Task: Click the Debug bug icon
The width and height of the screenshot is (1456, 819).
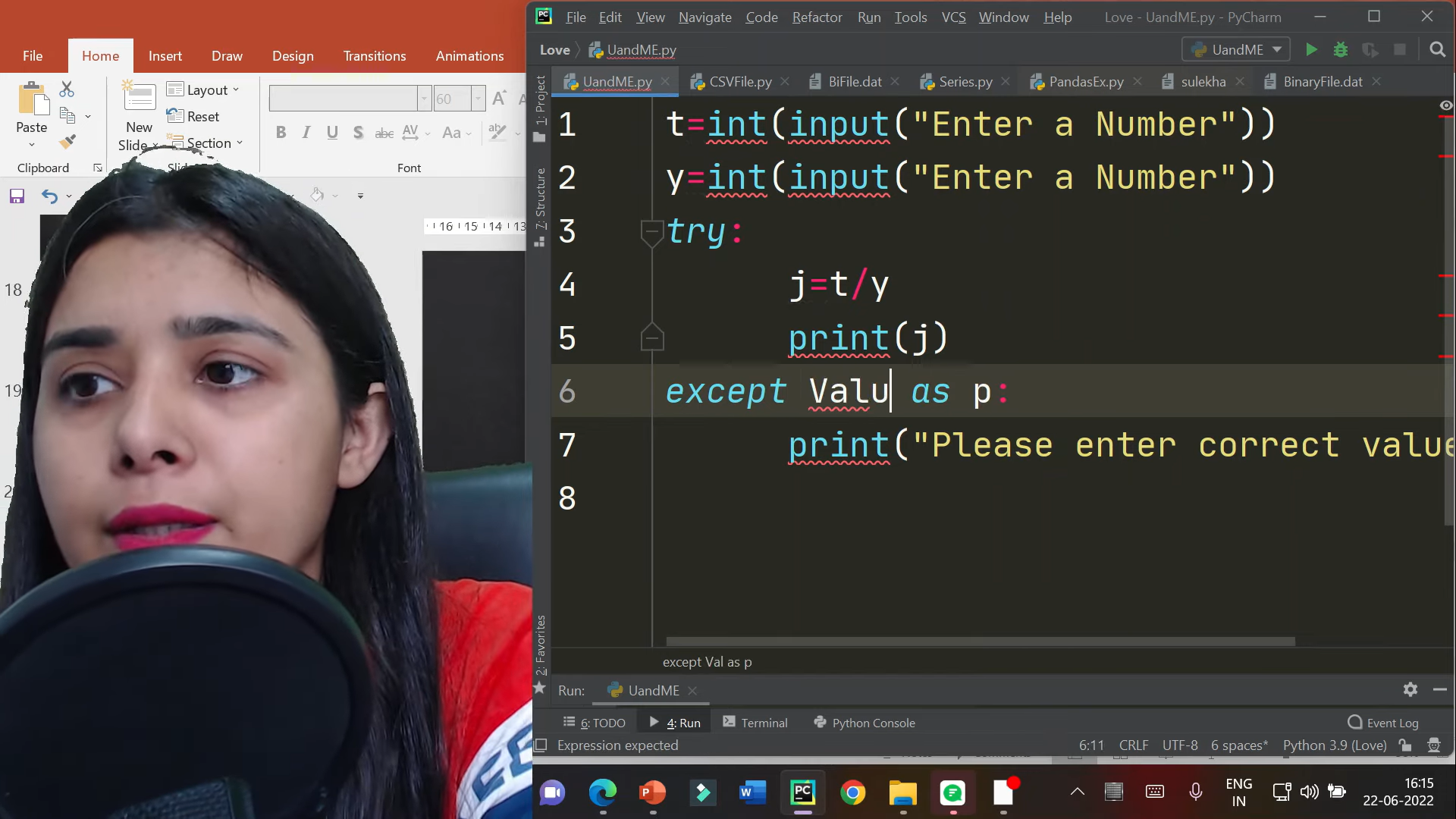Action: [x=1340, y=50]
